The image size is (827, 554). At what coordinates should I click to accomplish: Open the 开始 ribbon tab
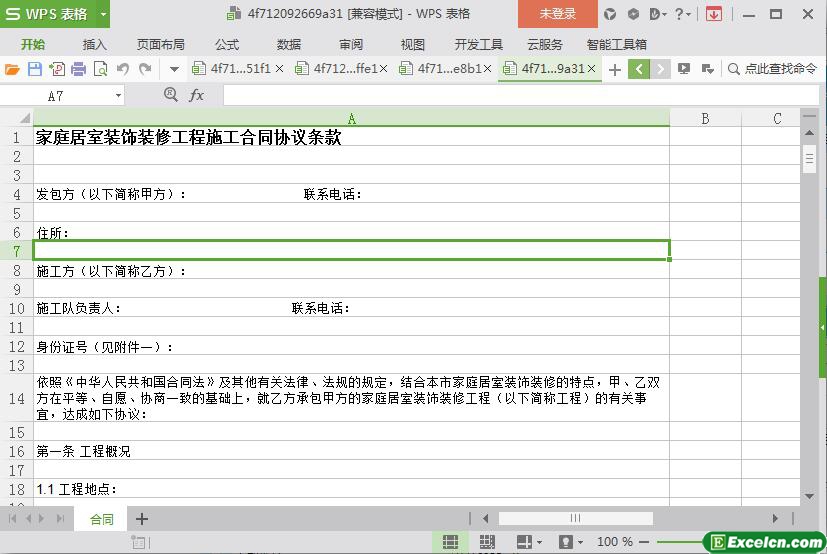(33, 44)
